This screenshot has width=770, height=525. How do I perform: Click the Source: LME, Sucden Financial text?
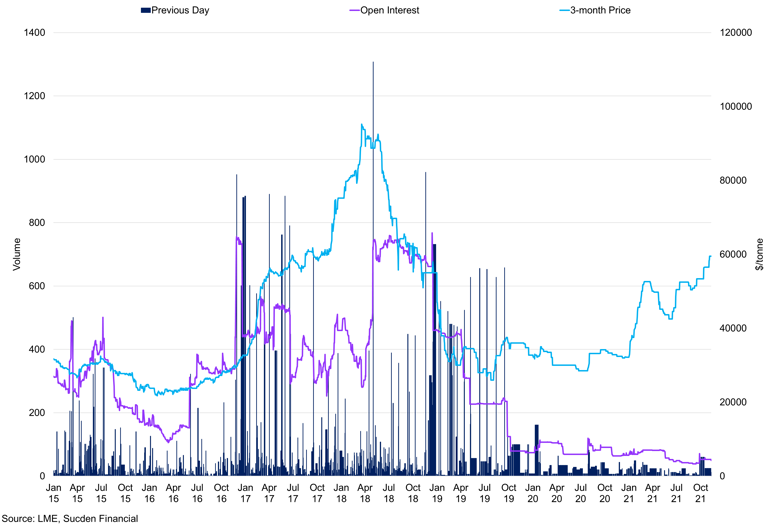click(69, 518)
